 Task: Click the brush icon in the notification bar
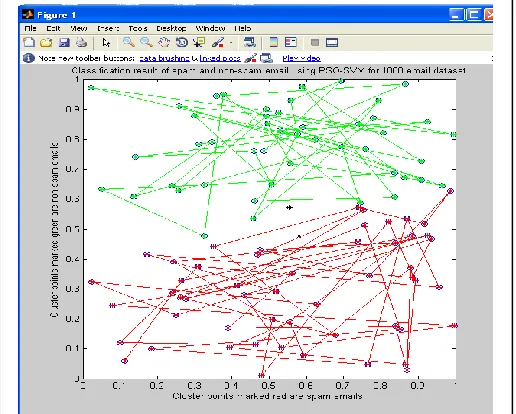[250, 58]
